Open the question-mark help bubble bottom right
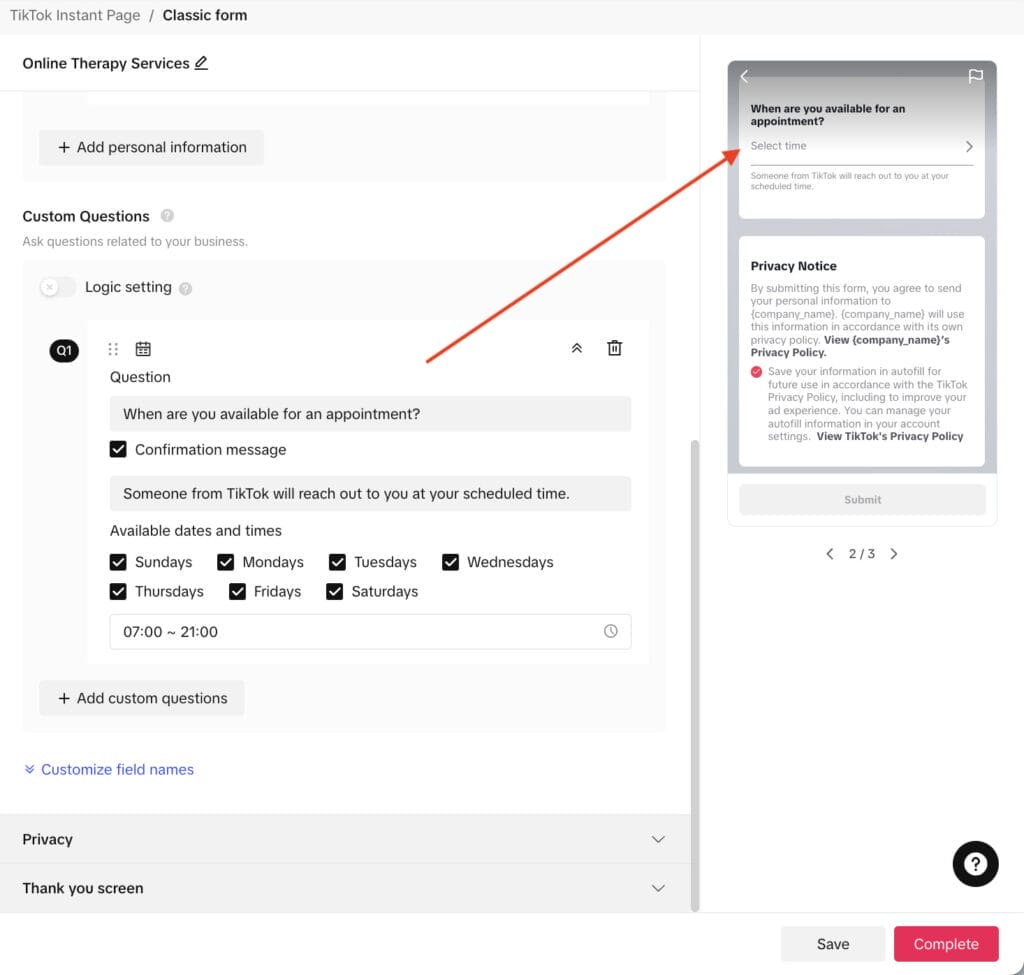 975,863
